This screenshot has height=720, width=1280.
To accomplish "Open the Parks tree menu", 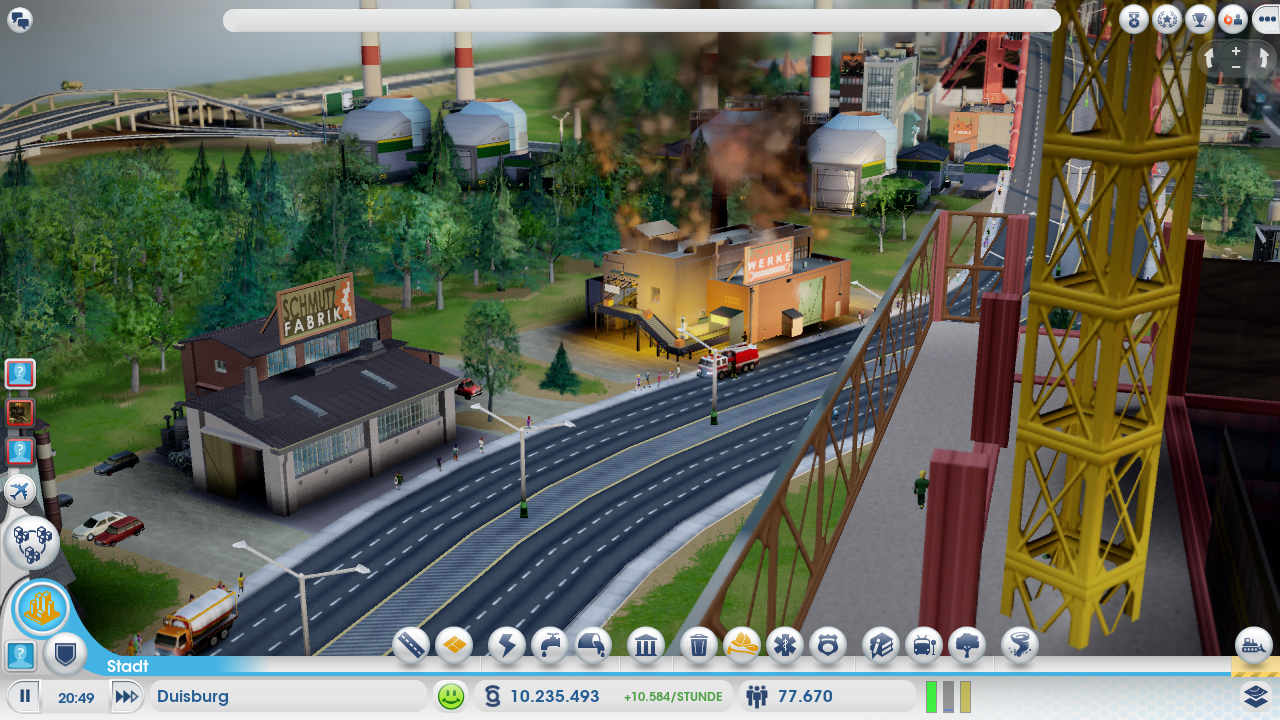I will coord(967,645).
